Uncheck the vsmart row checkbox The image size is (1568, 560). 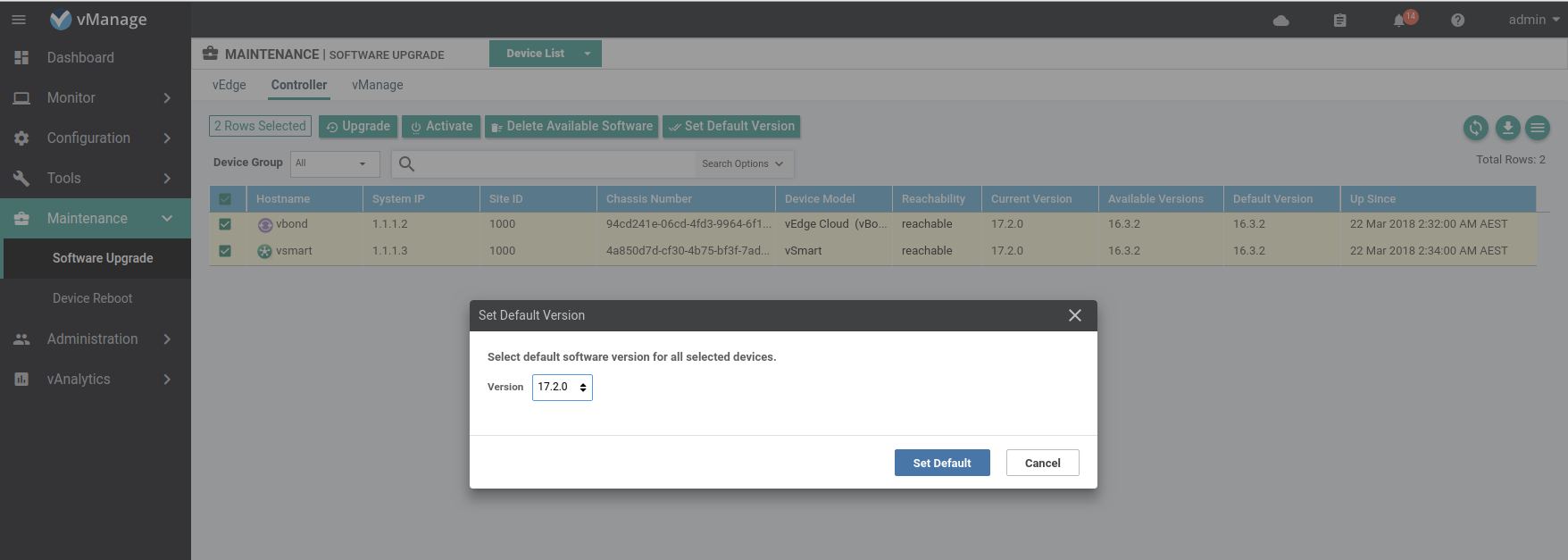(225, 251)
